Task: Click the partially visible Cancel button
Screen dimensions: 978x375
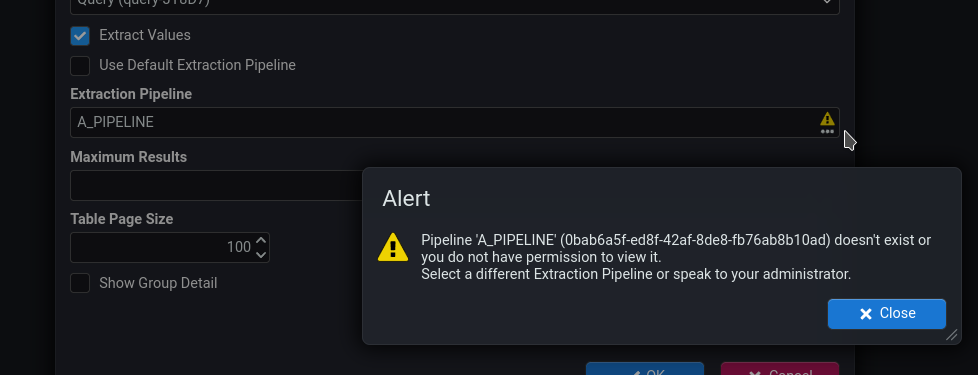Action: [x=780, y=369]
